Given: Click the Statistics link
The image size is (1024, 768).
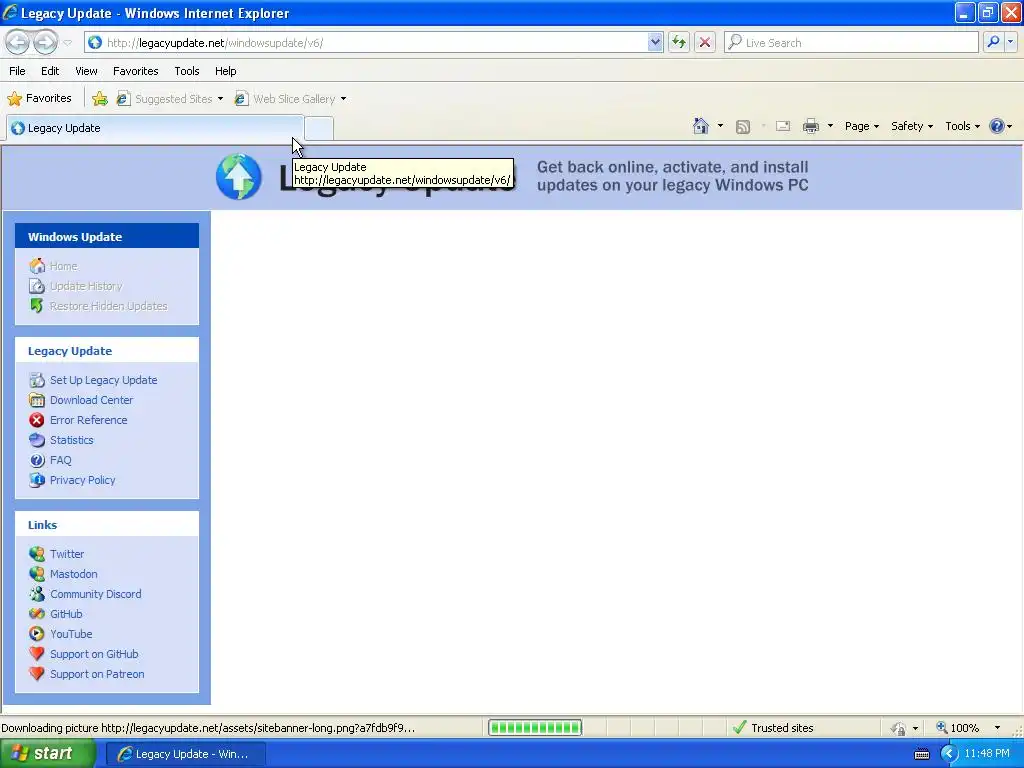Looking at the screenshot, I should tap(71, 440).
